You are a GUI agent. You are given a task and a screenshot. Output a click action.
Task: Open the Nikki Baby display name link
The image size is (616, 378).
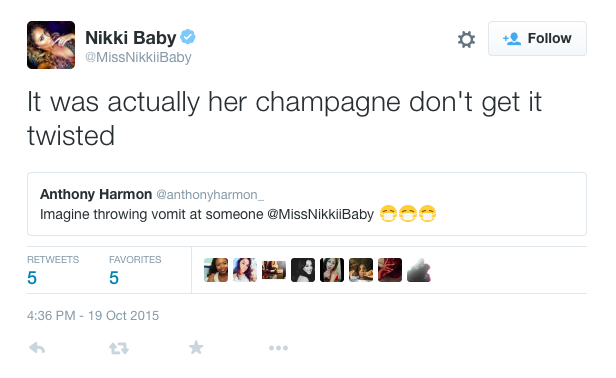pos(130,38)
